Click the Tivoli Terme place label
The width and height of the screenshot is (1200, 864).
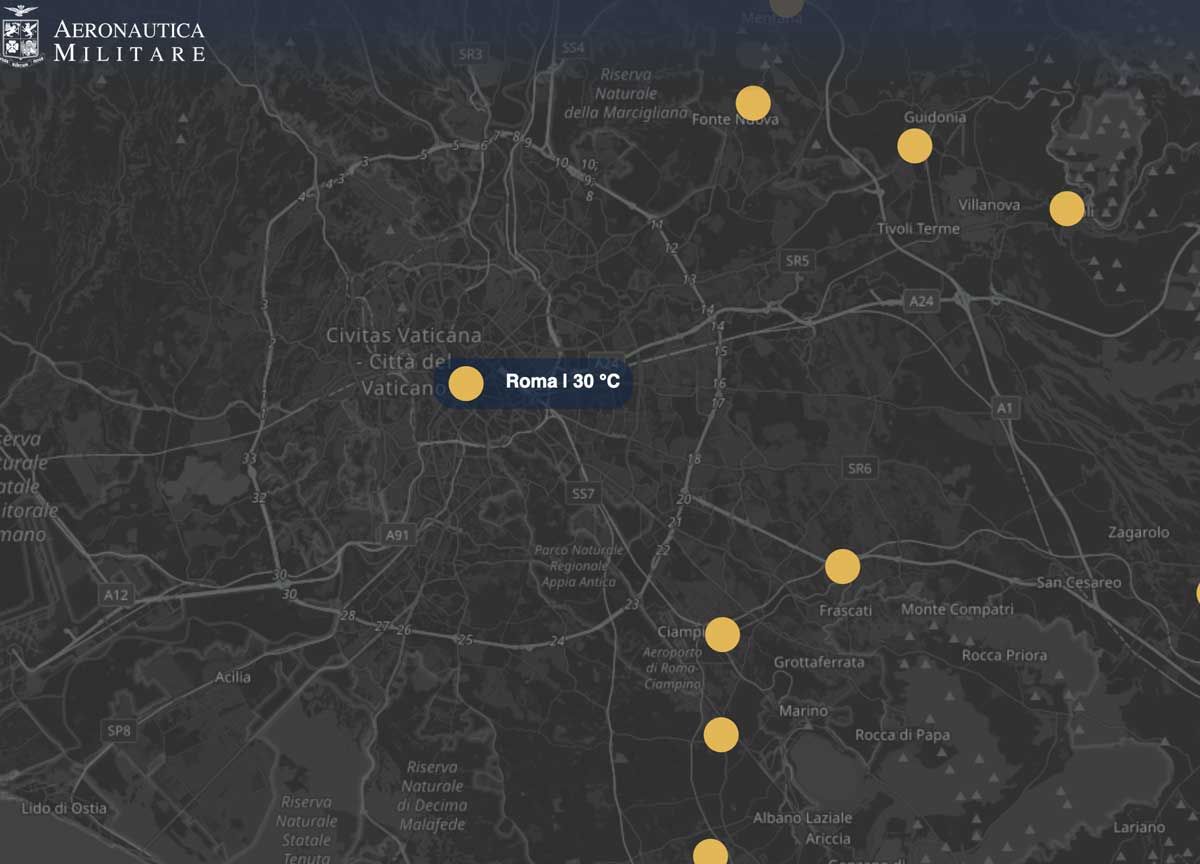[x=918, y=228]
